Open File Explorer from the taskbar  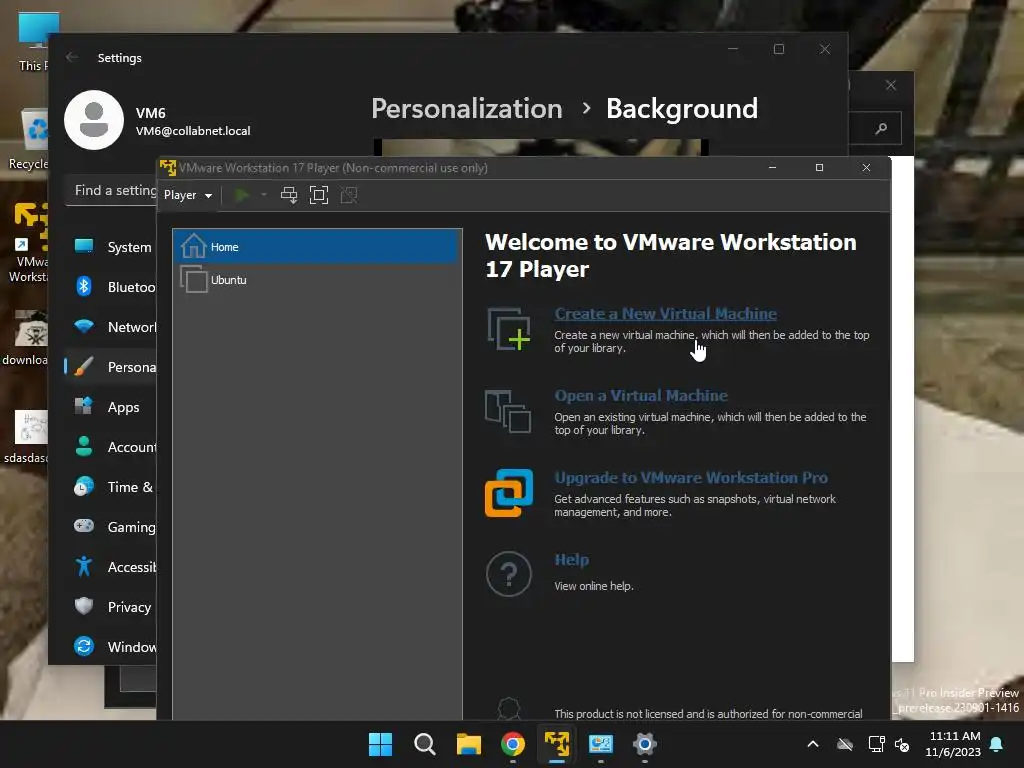coord(469,744)
